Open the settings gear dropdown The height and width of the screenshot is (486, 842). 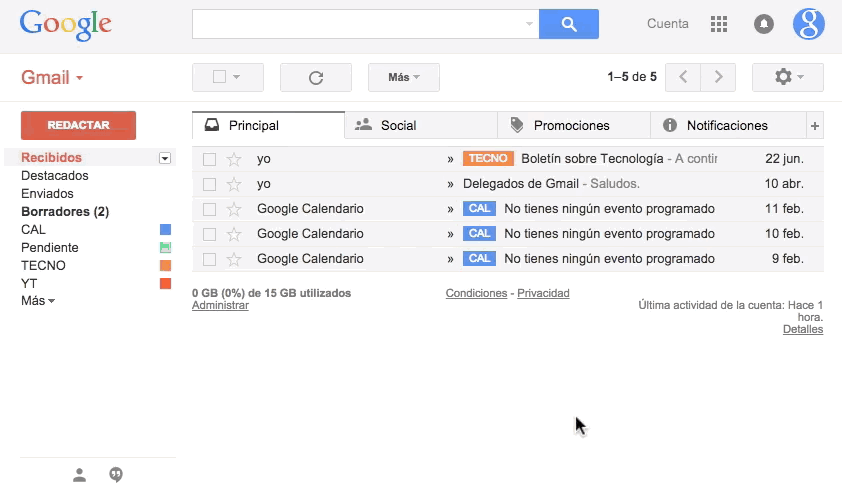[788, 77]
